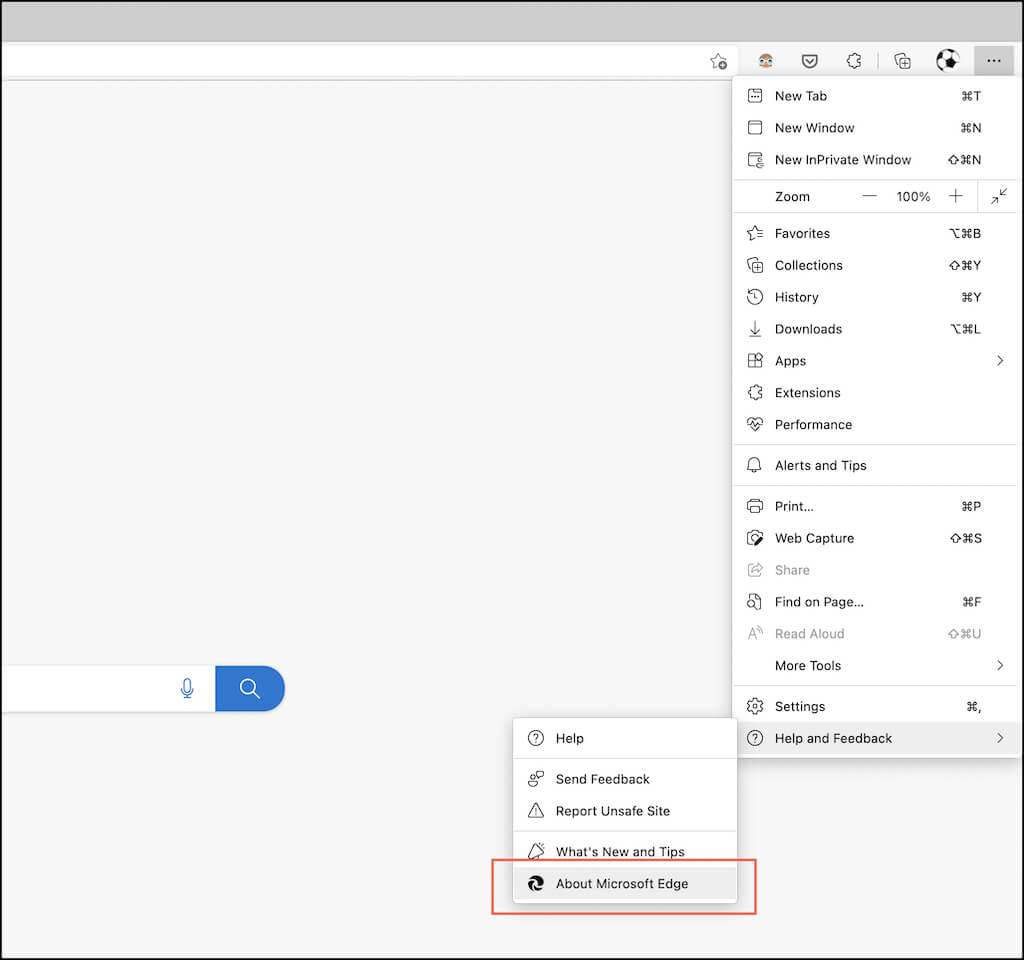Viewport: 1024px width, 960px height.
Task: Increase zoom with the plus button
Action: [x=955, y=196]
